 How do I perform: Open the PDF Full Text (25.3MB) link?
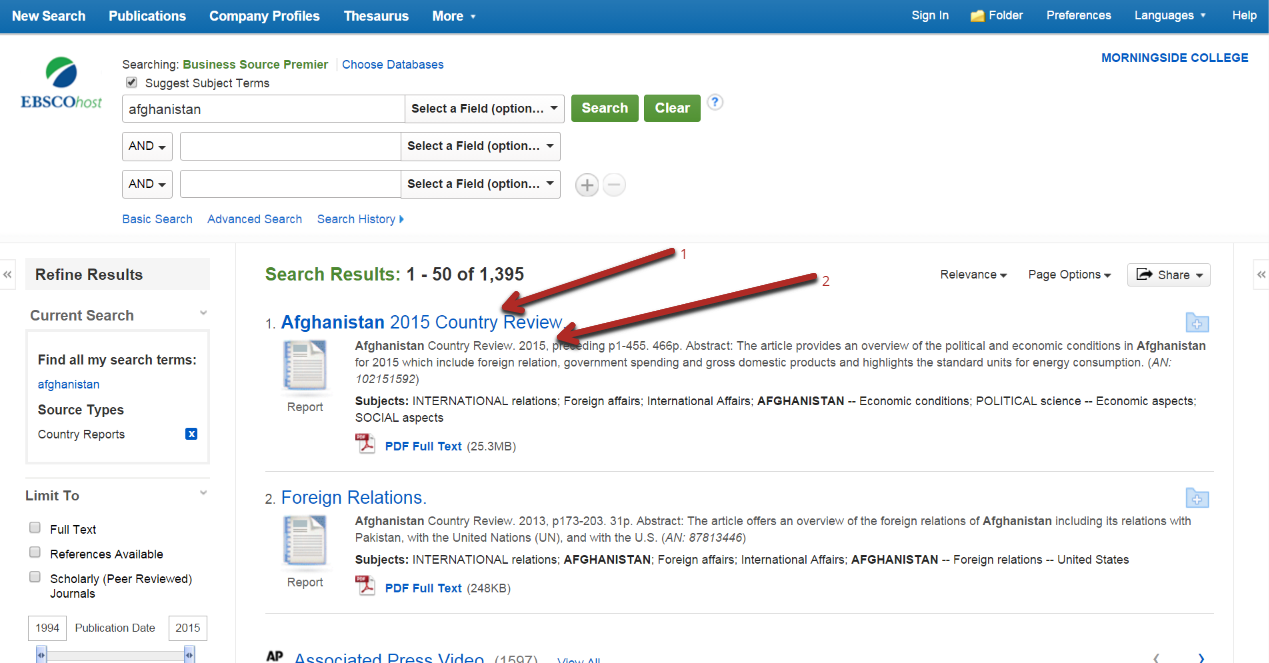coord(423,446)
